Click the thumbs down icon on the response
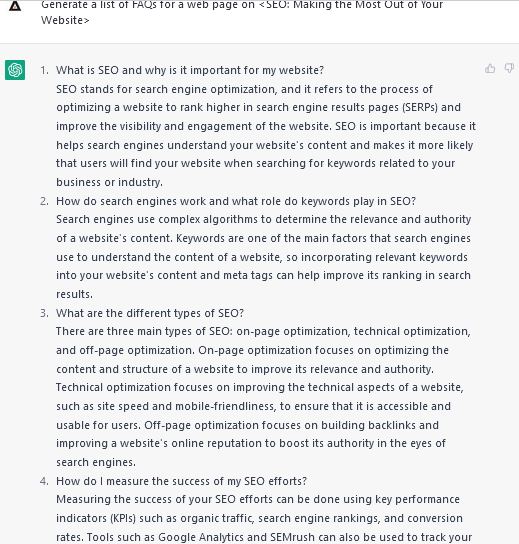Viewport: 519px width, 544px height. pyautogui.click(x=509, y=69)
